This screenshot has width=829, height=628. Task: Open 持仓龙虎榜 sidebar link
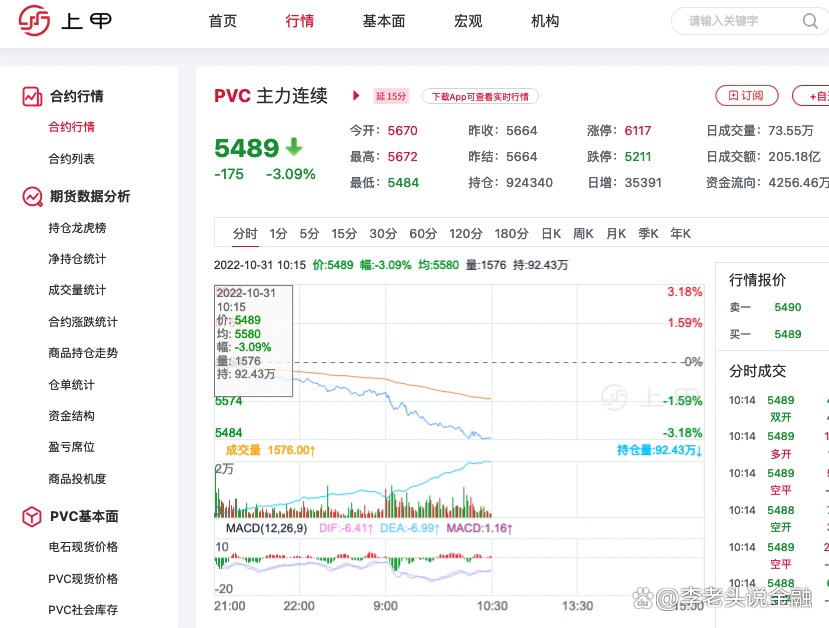[x=77, y=228]
